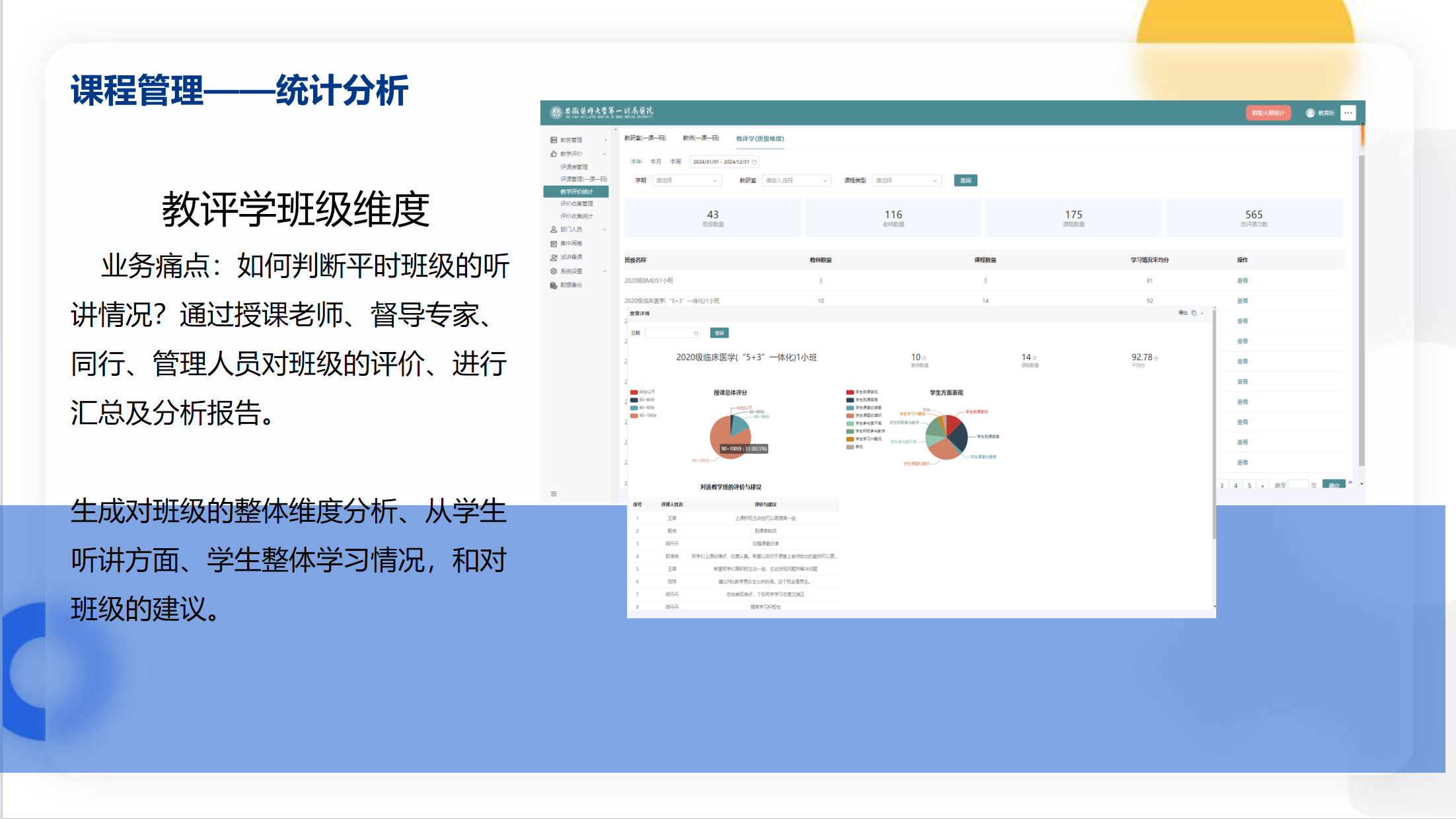Open the 学期 dropdown
This screenshot has height=819, width=1456.
[686, 180]
